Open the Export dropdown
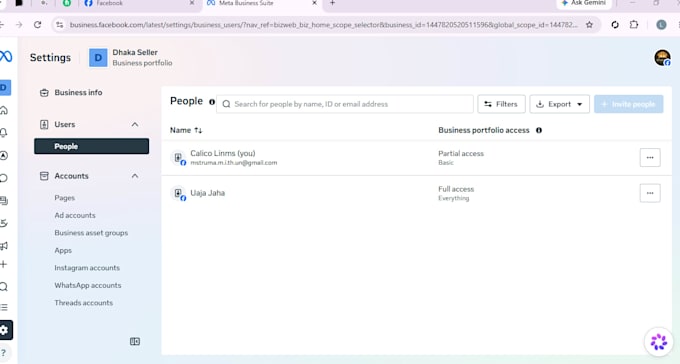 tap(559, 104)
